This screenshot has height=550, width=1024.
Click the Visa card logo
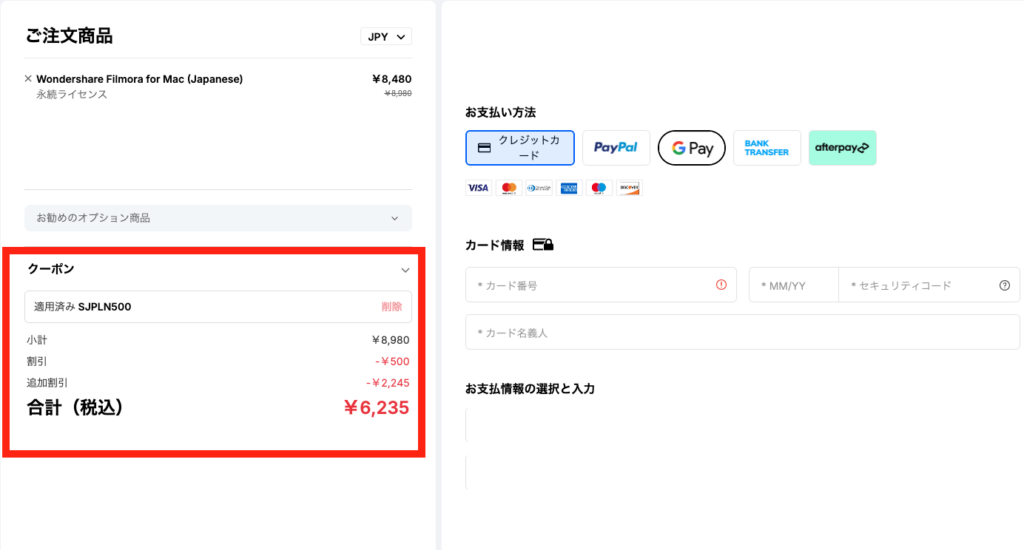click(x=478, y=187)
